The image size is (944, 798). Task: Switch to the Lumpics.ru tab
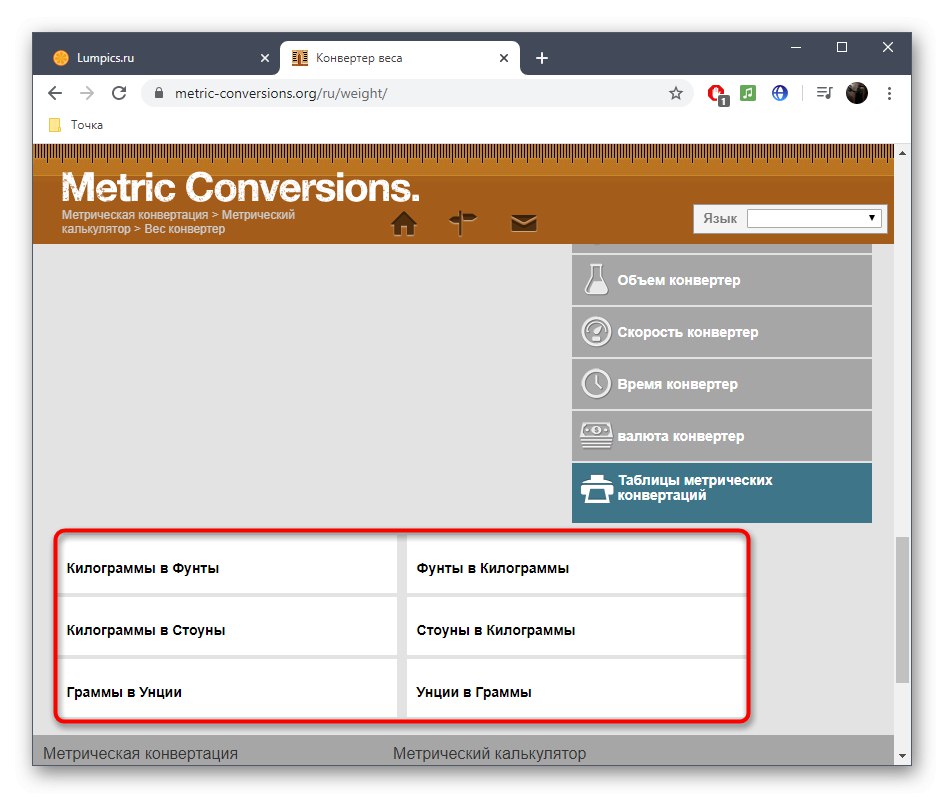point(156,58)
